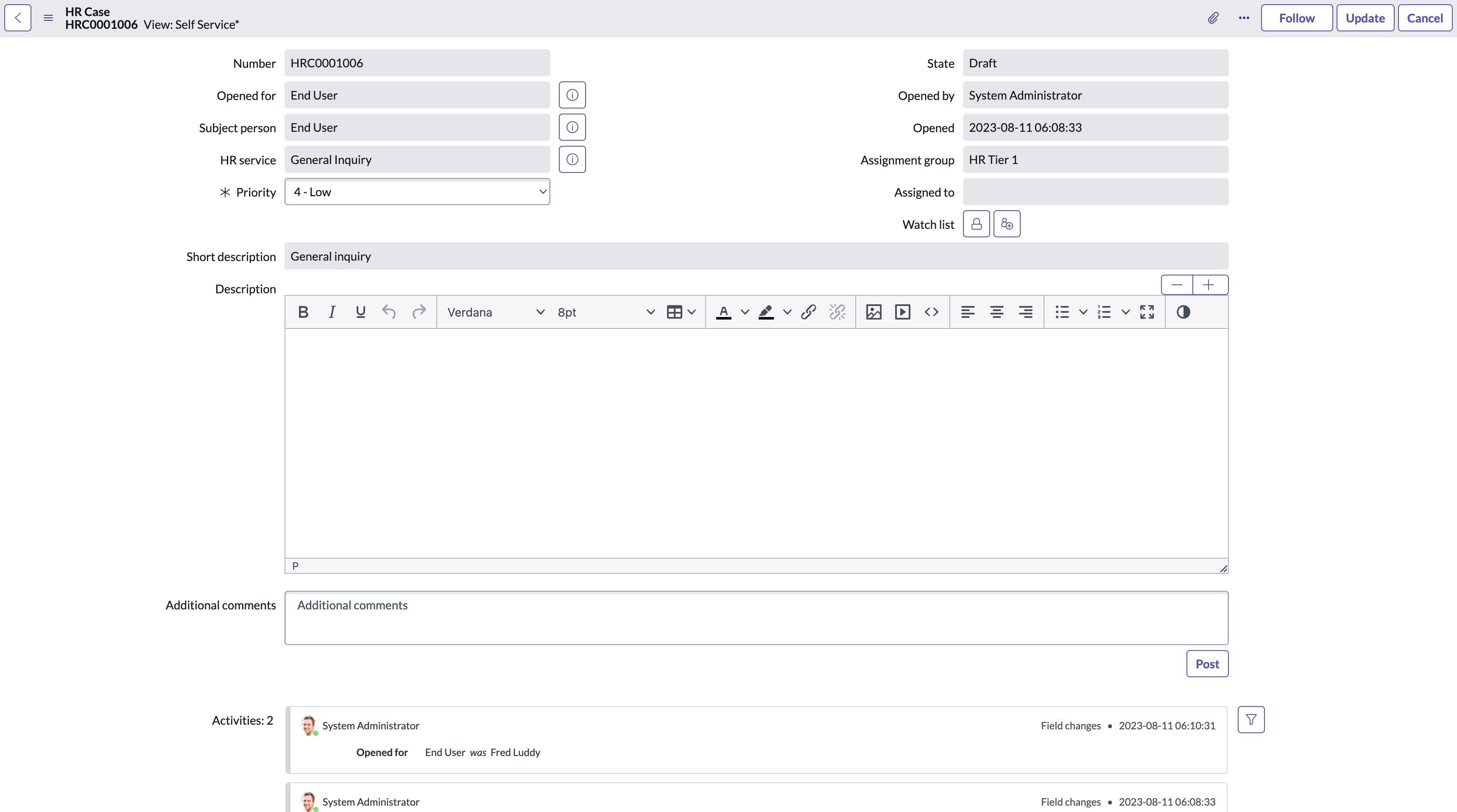Click the activity filter funnel icon
Image resolution: width=1457 pixels, height=812 pixels.
(1251, 720)
